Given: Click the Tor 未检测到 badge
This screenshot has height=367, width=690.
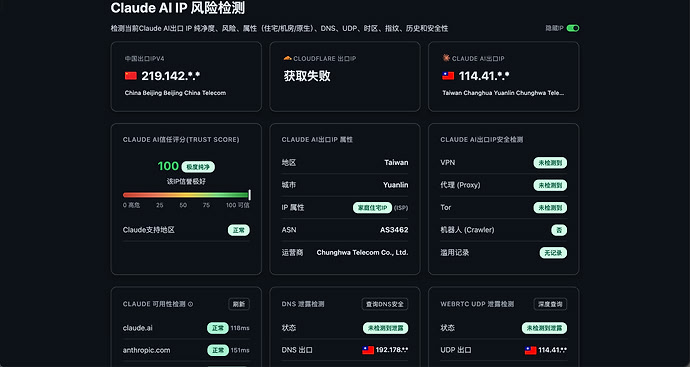Looking at the screenshot, I should coord(550,208).
